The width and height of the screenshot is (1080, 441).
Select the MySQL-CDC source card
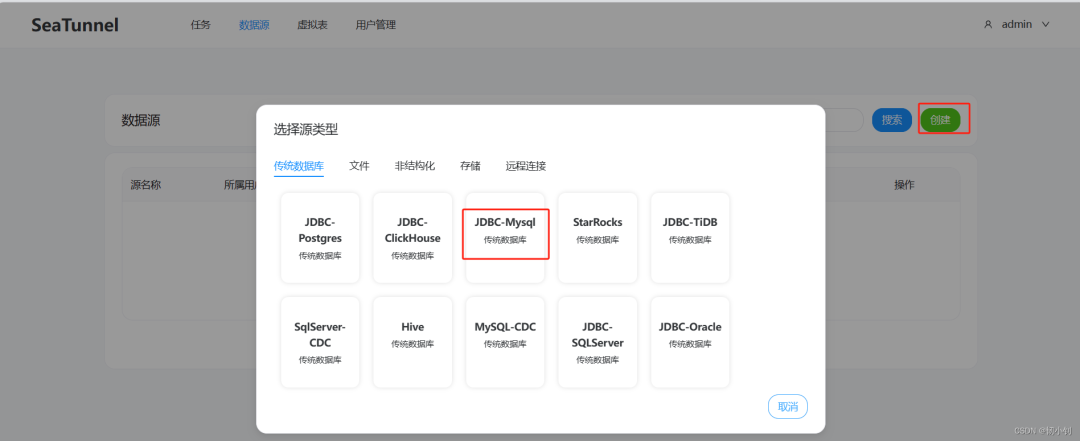tap(505, 342)
